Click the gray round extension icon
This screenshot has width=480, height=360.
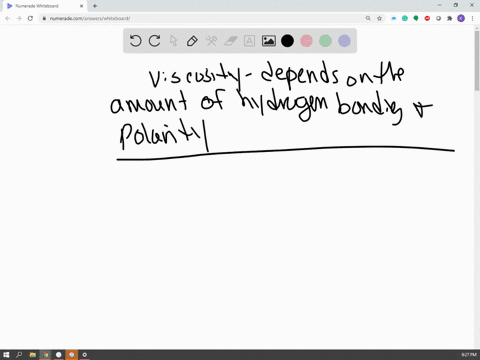tap(438, 18)
